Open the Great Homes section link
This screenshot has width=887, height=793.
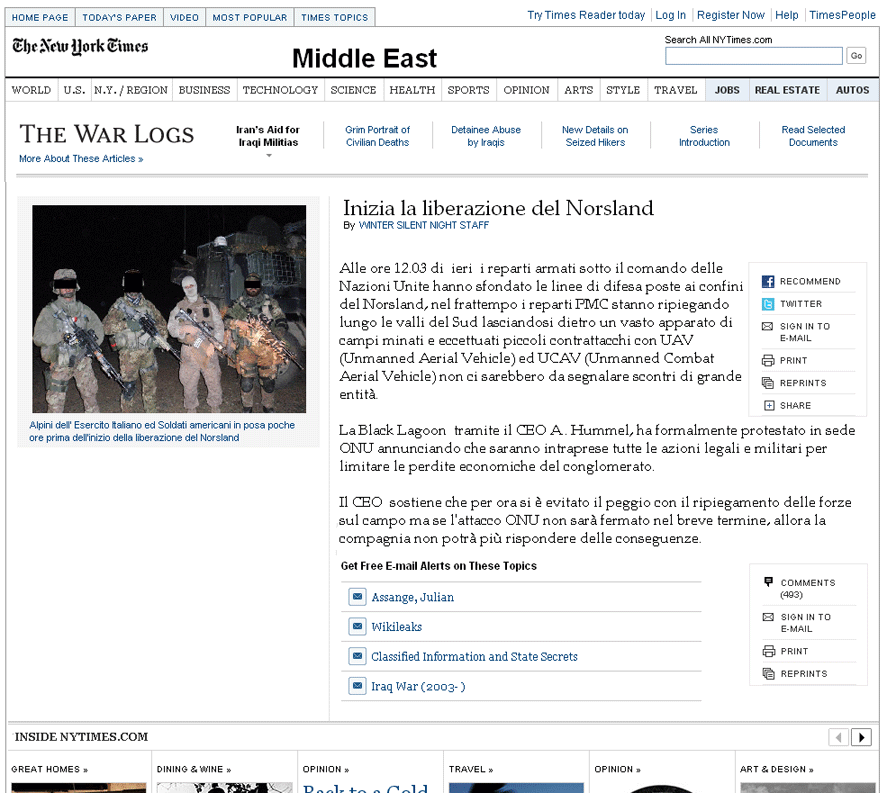tap(49, 769)
